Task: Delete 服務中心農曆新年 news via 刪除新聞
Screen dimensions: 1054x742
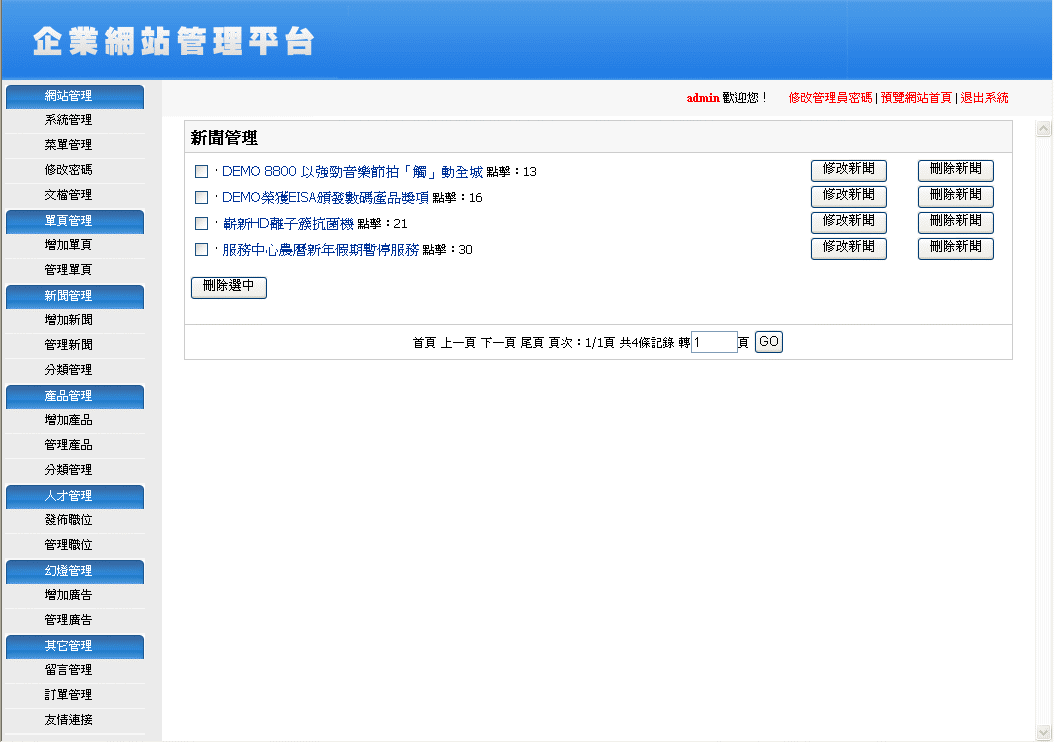Action: pos(955,248)
